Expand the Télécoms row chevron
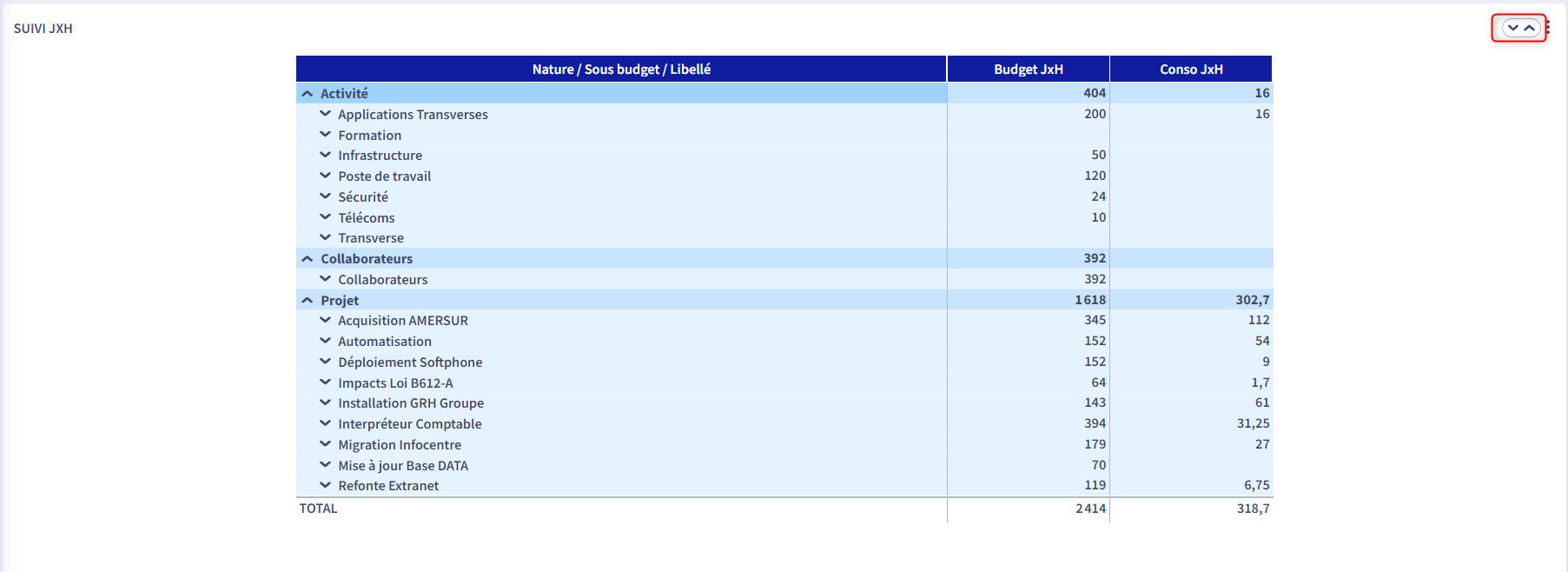Image resolution: width=1568 pixels, height=572 pixels. coord(325,217)
